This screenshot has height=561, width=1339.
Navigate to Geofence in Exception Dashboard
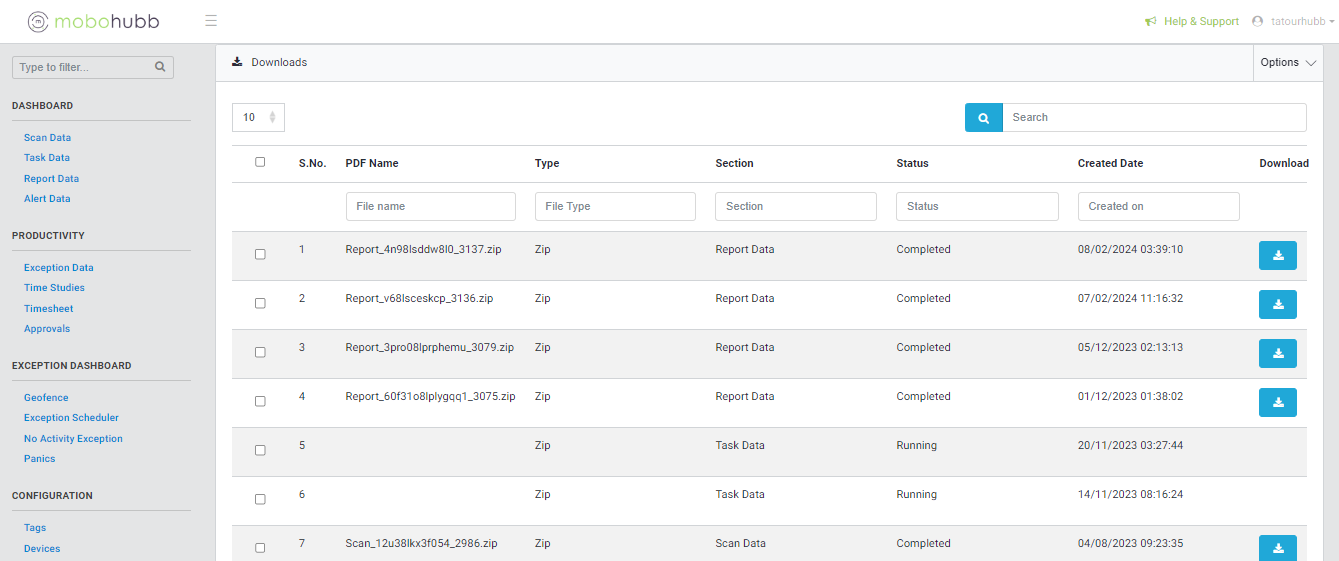(46, 398)
